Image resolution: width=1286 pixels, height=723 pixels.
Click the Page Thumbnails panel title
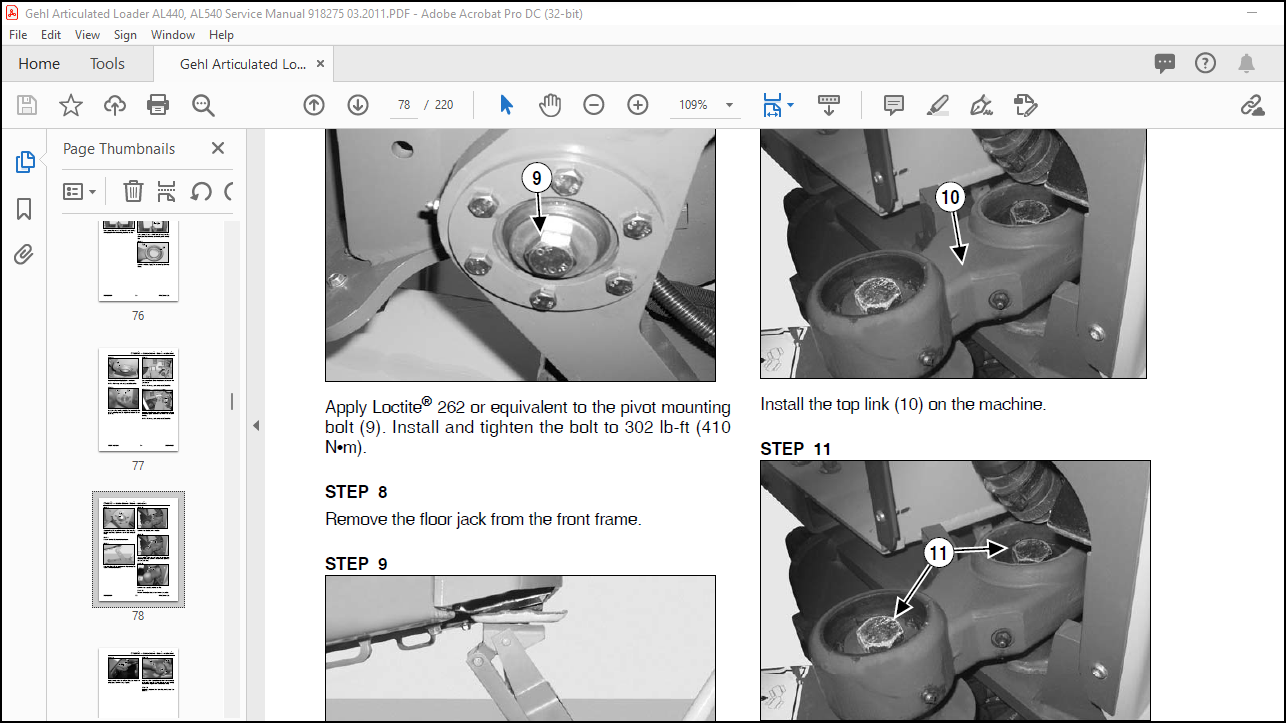119,148
